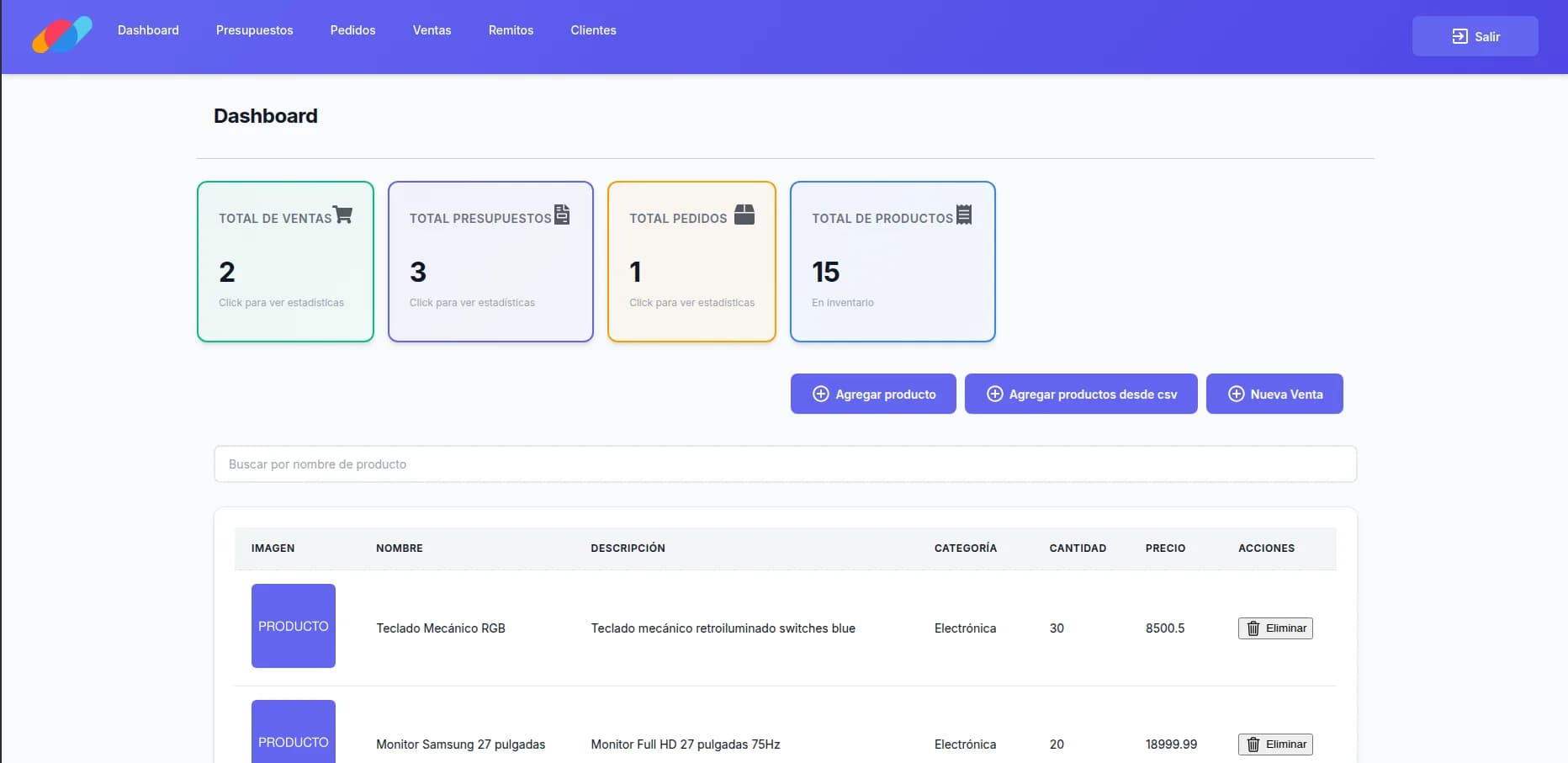Click the Total de Ventas statistics card
This screenshot has height=763, width=1568.
pos(285,262)
